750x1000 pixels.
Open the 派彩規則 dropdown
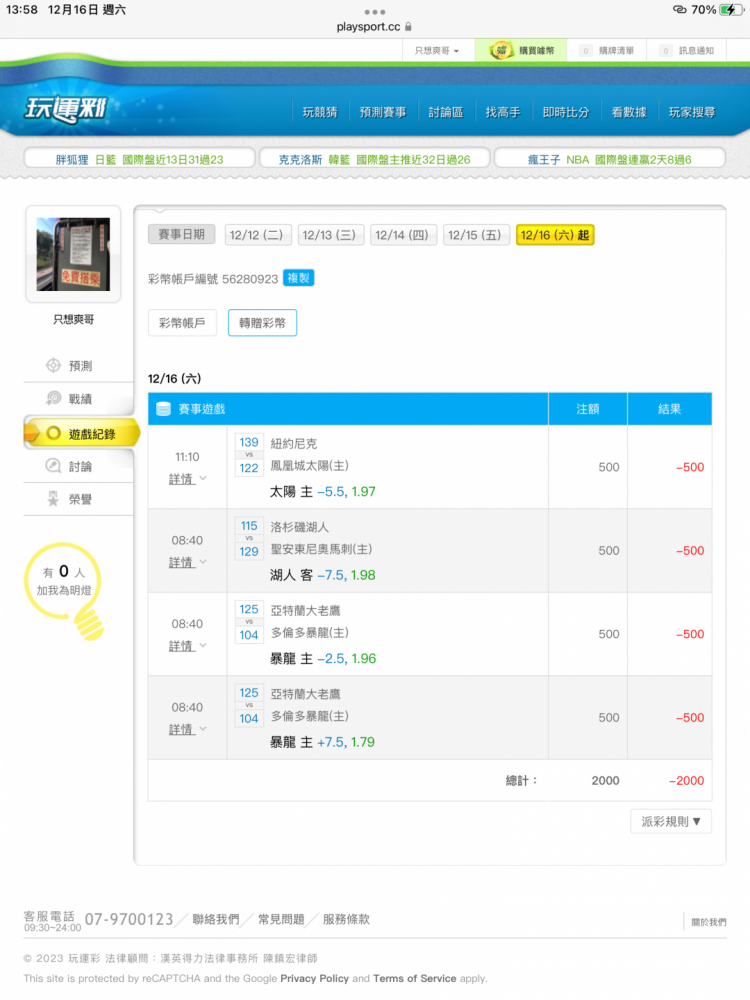671,821
